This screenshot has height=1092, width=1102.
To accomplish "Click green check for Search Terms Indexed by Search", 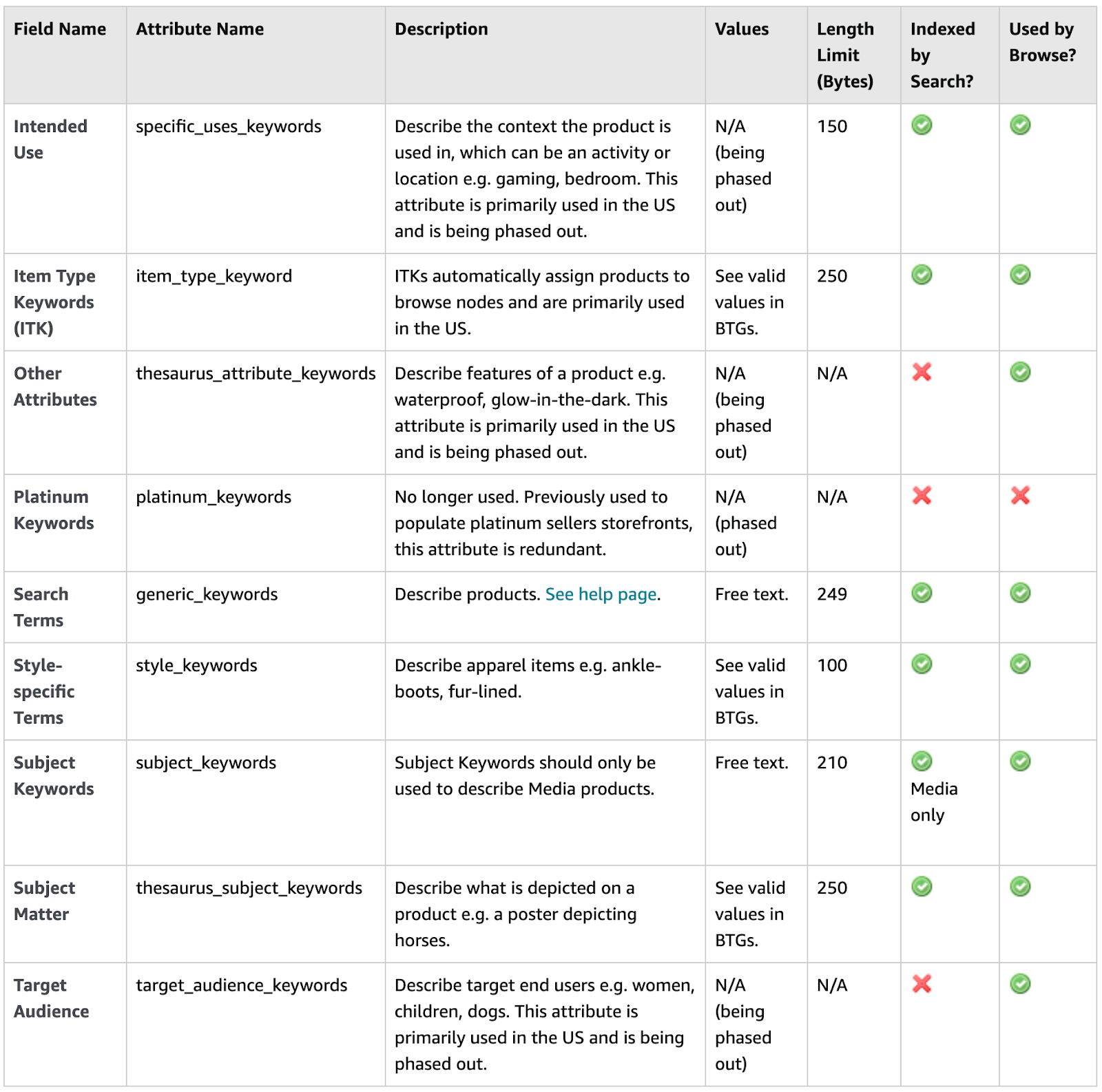I will coord(922,593).
